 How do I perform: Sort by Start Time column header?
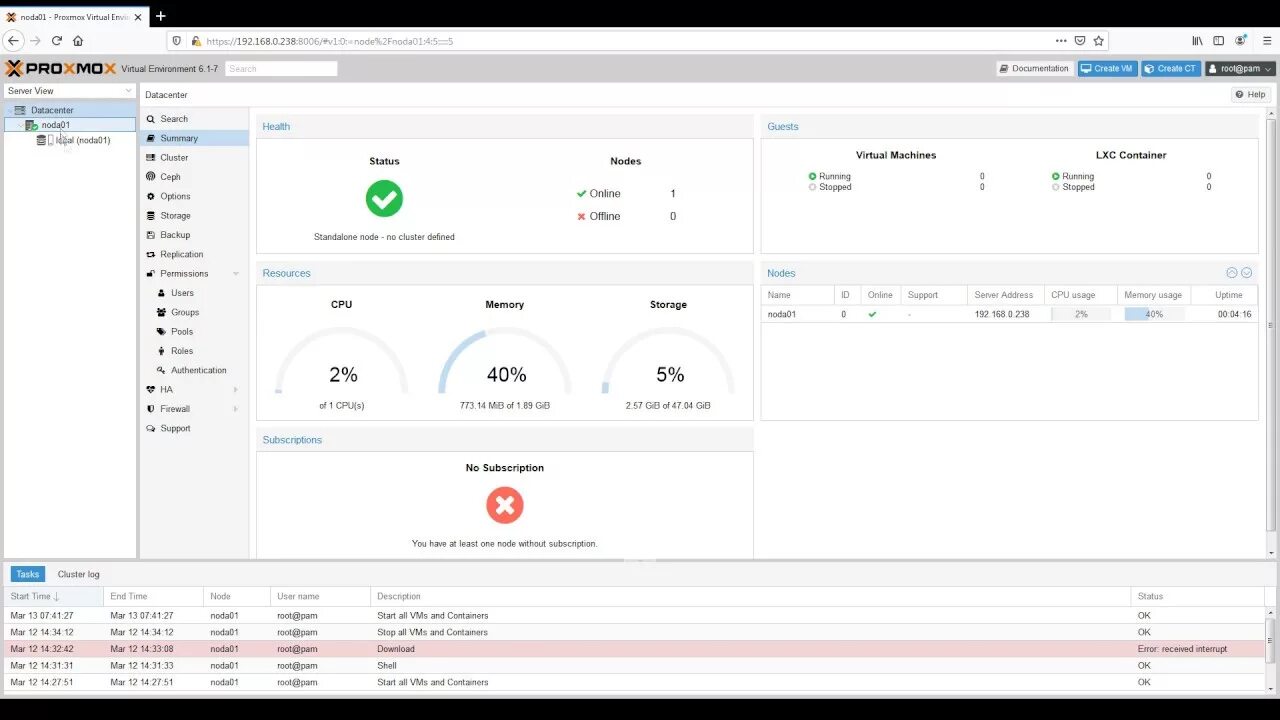tap(53, 596)
